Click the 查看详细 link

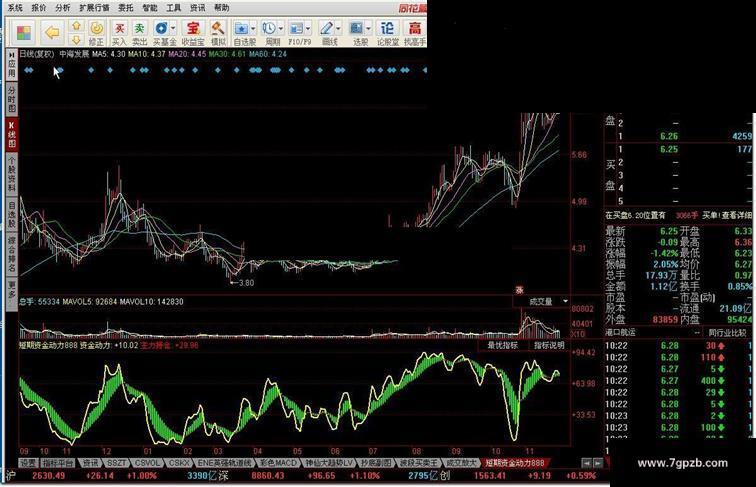coord(737,215)
